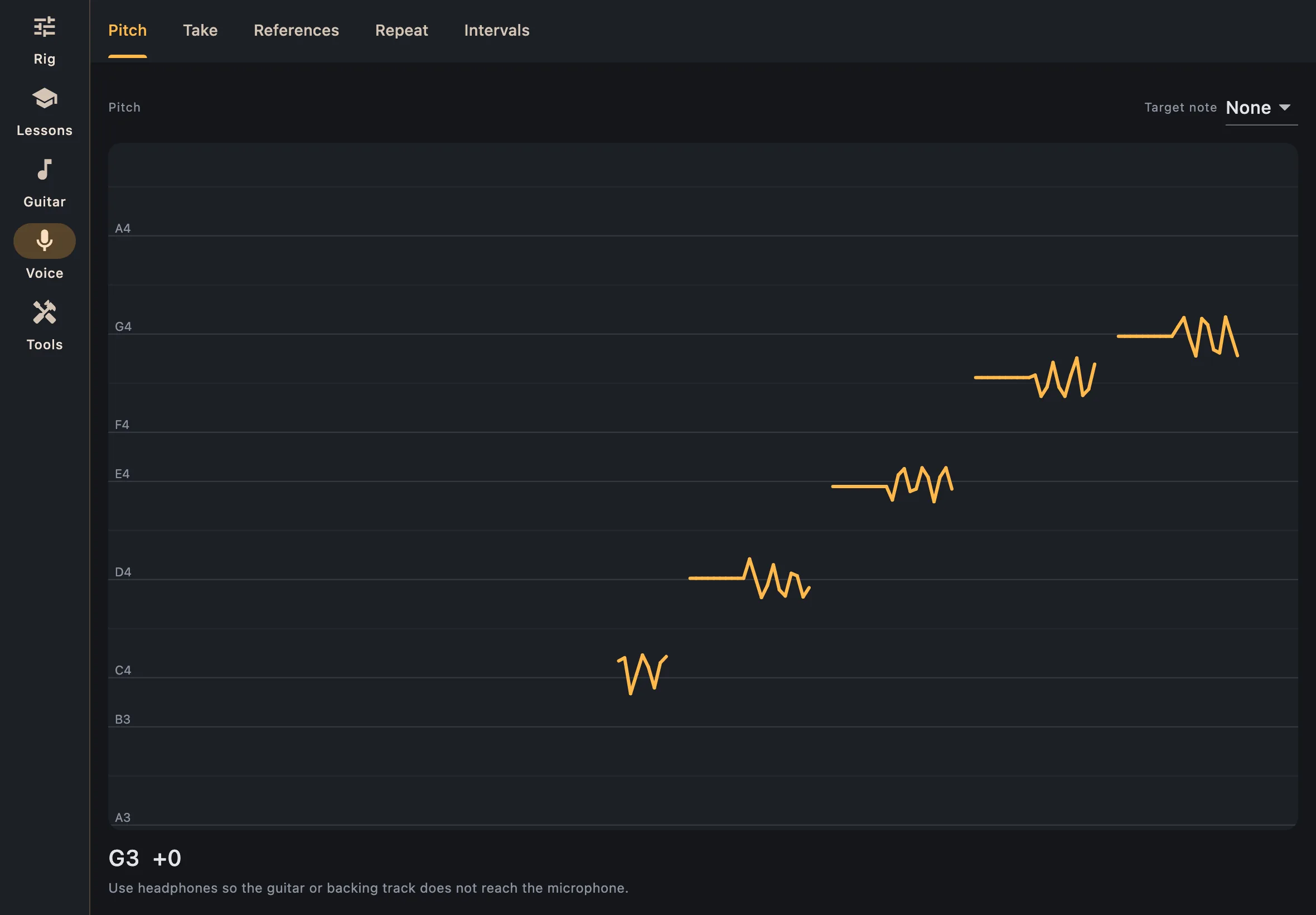Open Lessons graduation cap icon
This screenshot has height=915, width=1316.
44,99
